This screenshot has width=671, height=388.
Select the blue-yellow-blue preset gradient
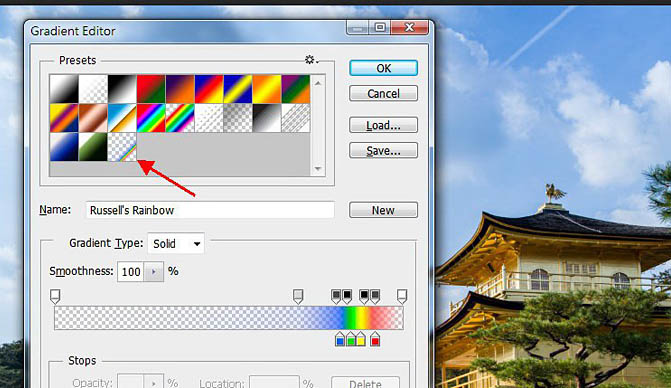238,89
